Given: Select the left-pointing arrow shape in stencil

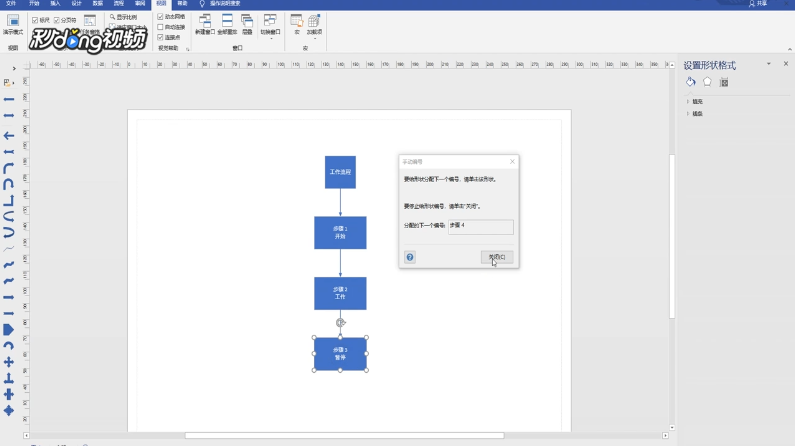Looking at the screenshot, I should click(x=9, y=135).
